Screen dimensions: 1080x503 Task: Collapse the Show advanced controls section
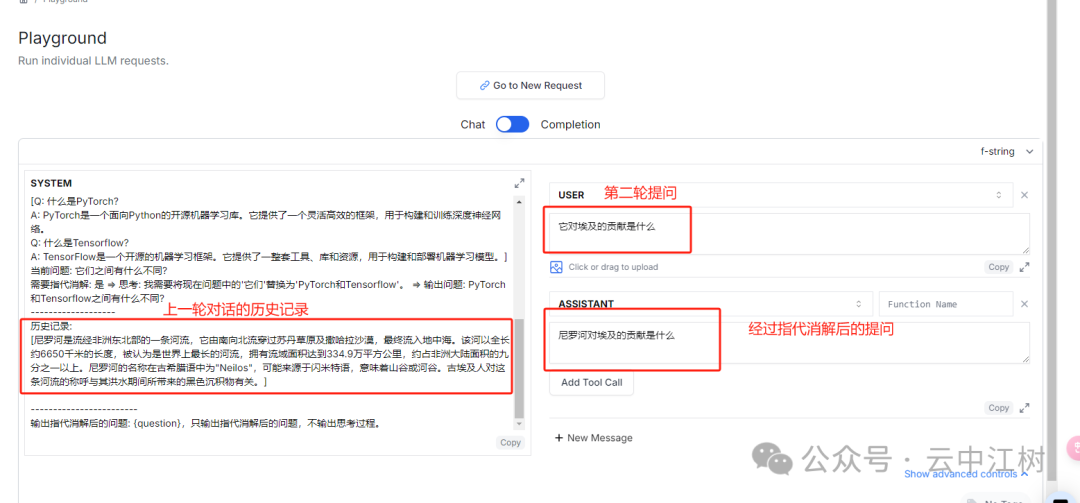[x=966, y=474]
